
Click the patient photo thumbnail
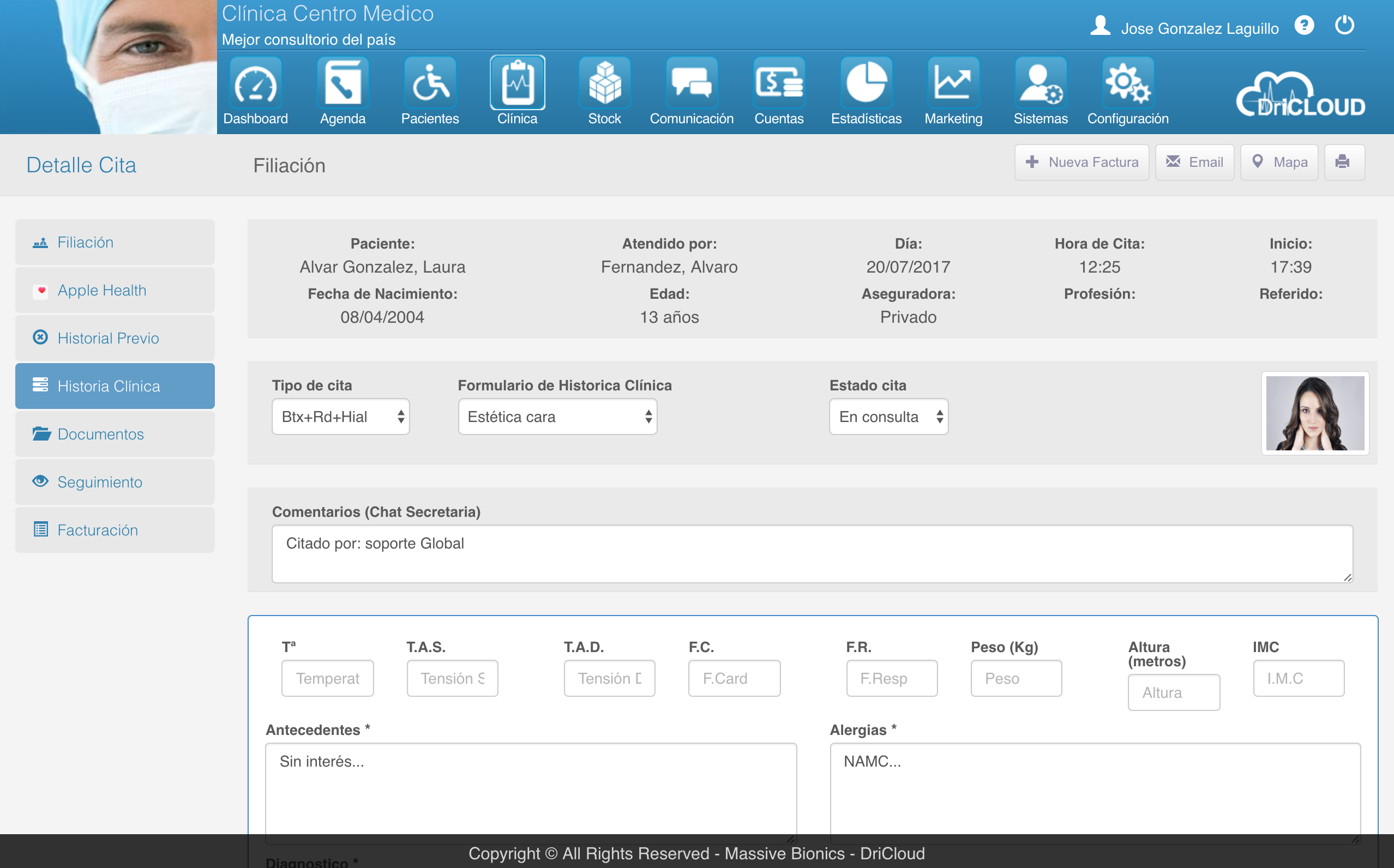click(x=1315, y=413)
